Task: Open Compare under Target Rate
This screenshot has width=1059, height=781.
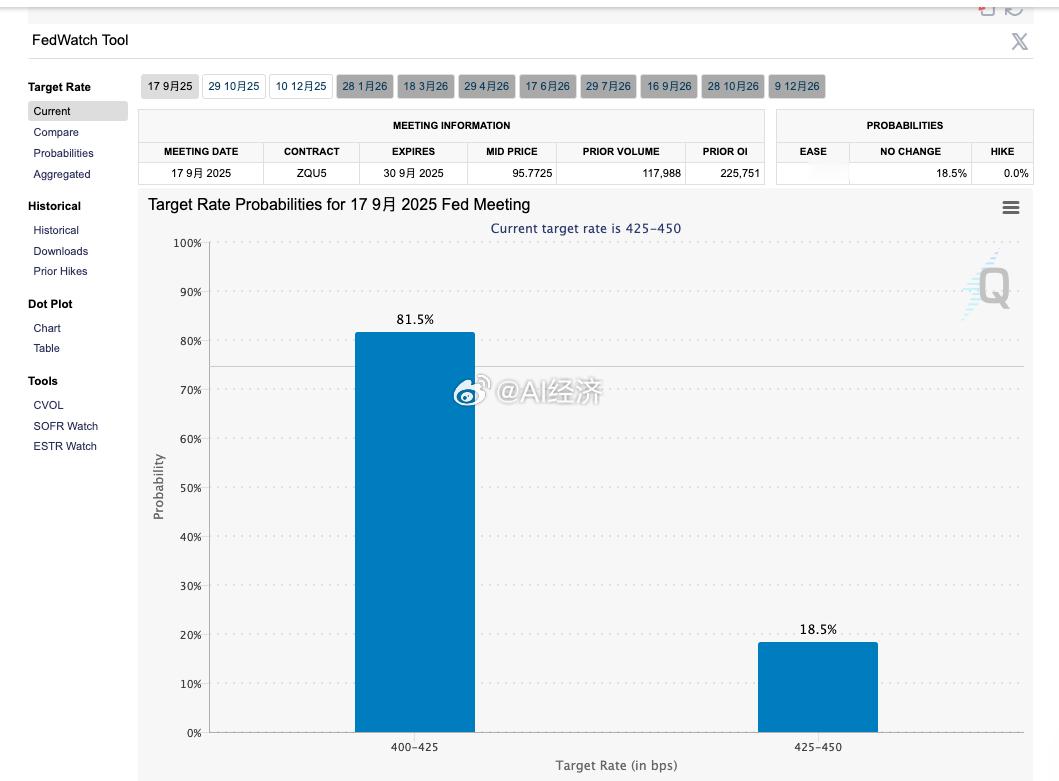Action: point(56,132)
